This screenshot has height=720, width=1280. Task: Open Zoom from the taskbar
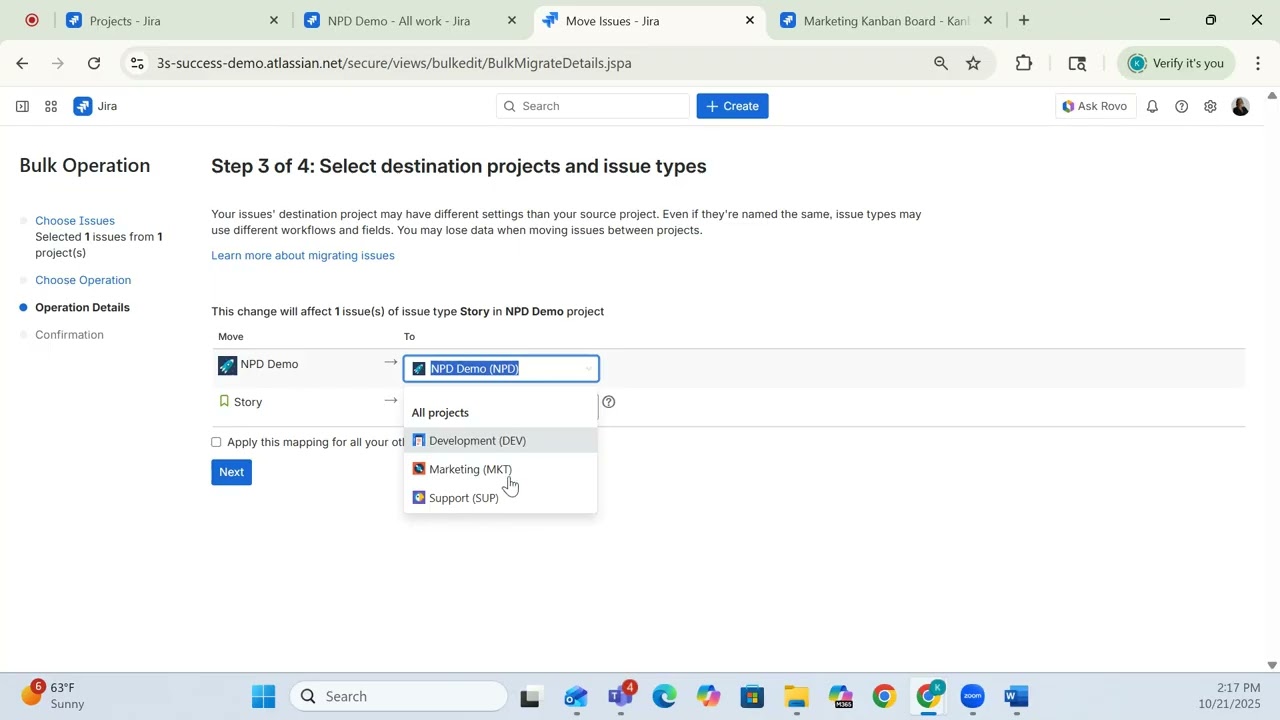pyautogui.click(x=972, y=696)
